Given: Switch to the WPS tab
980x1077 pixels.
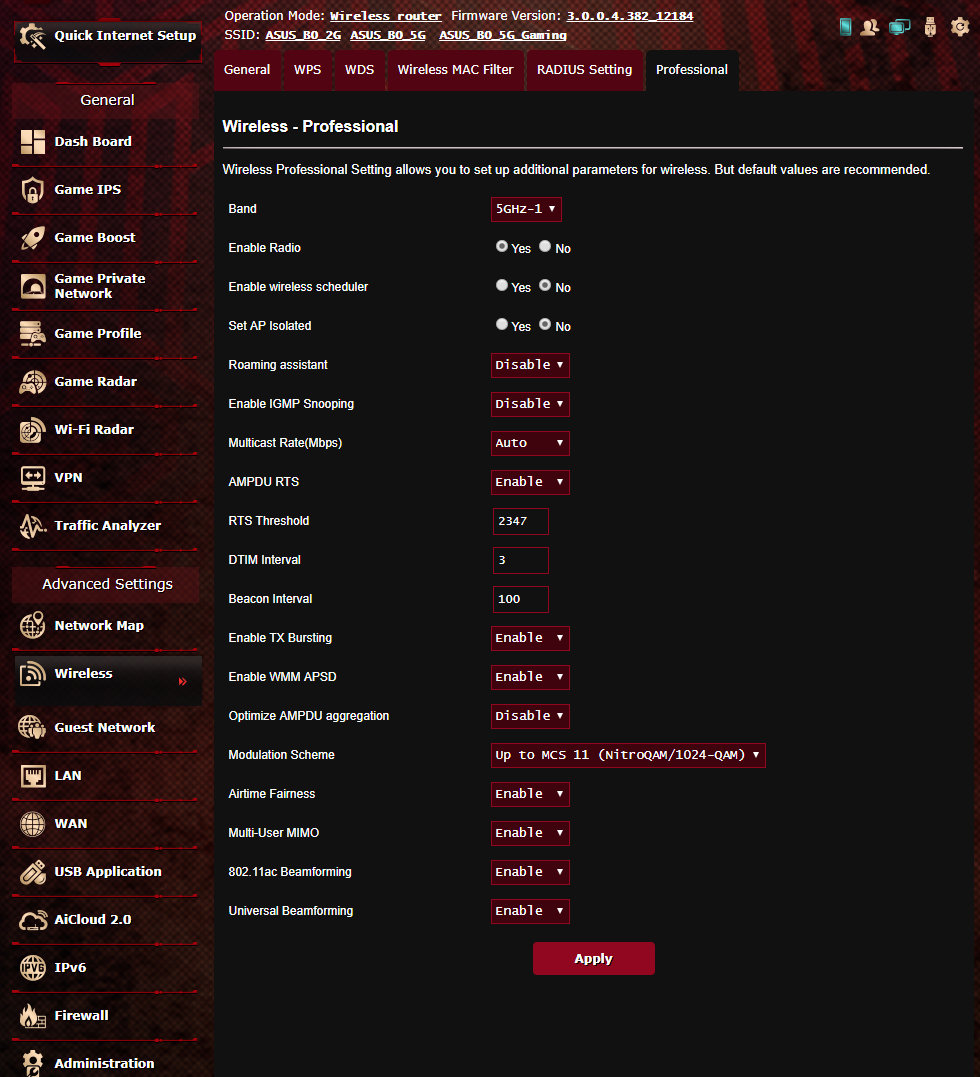Looking at the screenshot, I should (307, 70).
